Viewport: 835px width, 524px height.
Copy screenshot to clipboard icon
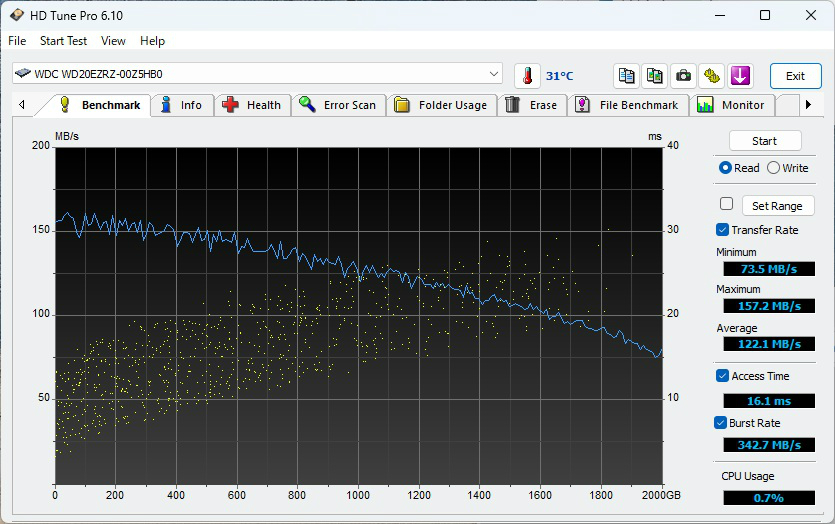655,76
